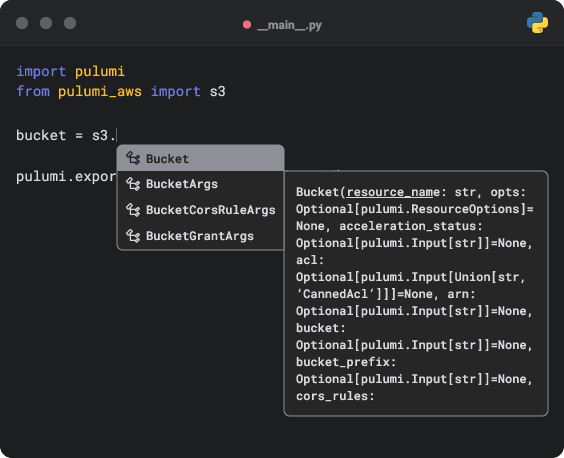Choose BucketArgs from the completion list
This screenshot has height=458, width=564.
click(201, 184)
